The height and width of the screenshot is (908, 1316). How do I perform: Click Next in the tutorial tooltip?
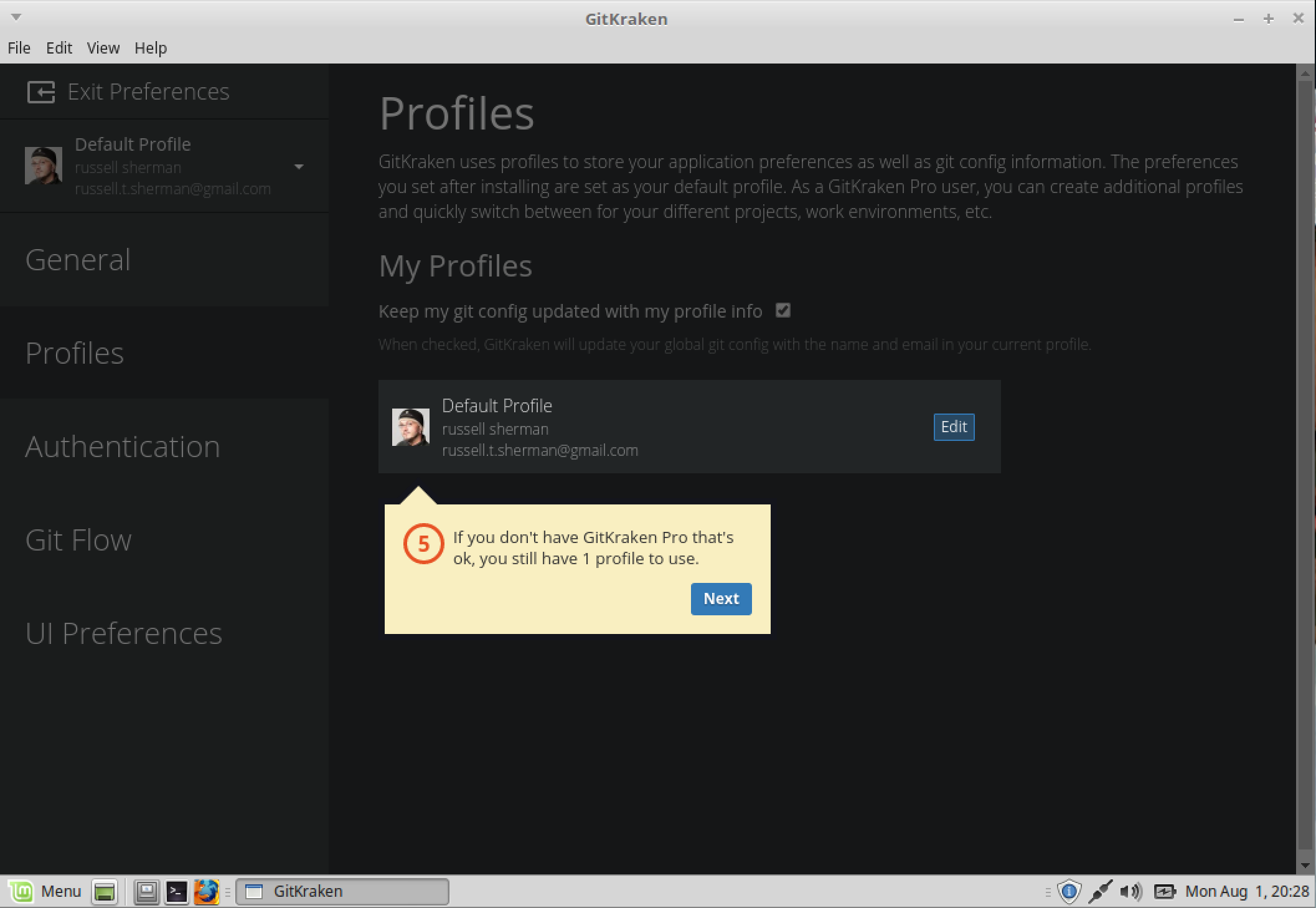click(721, 598)
